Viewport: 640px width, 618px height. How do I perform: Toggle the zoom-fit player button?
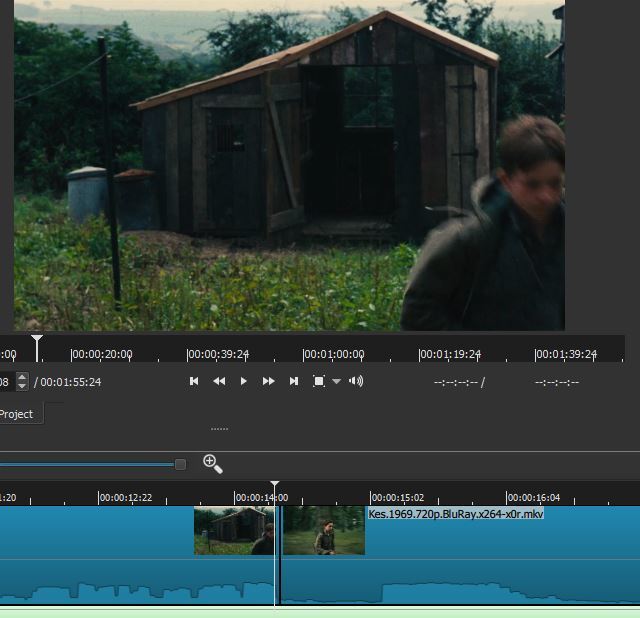point(319,381)
